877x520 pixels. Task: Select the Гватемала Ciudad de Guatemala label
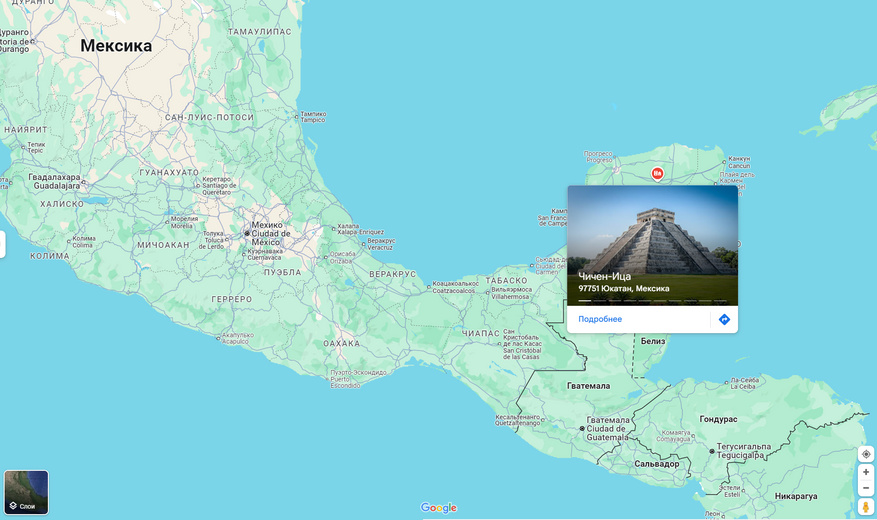click(607, 428)
